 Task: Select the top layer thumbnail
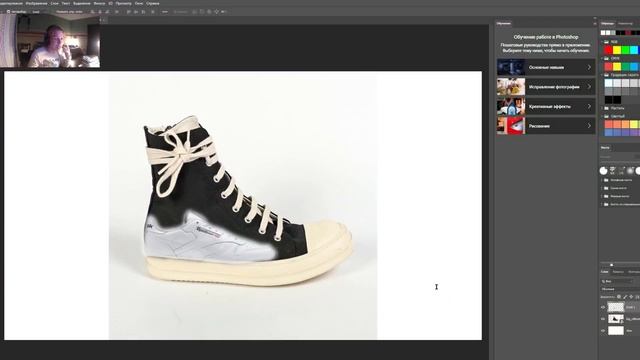(616, 307)
